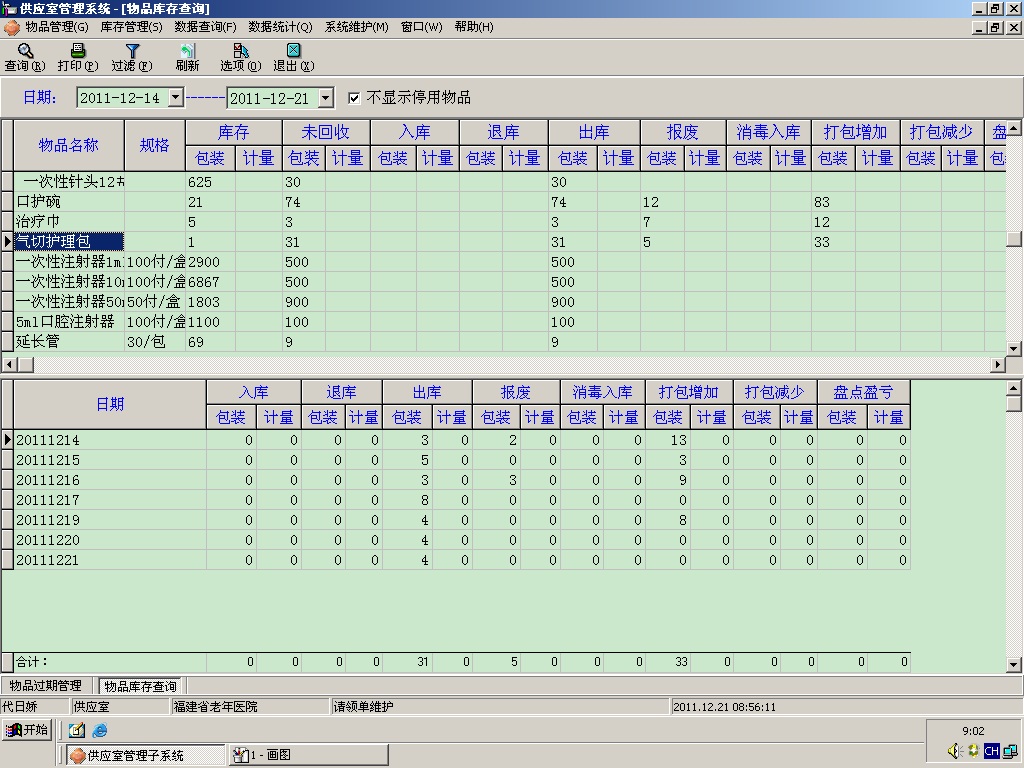Open the 库存管理(S) menu

pyautogui.click(x=131, y=27)
